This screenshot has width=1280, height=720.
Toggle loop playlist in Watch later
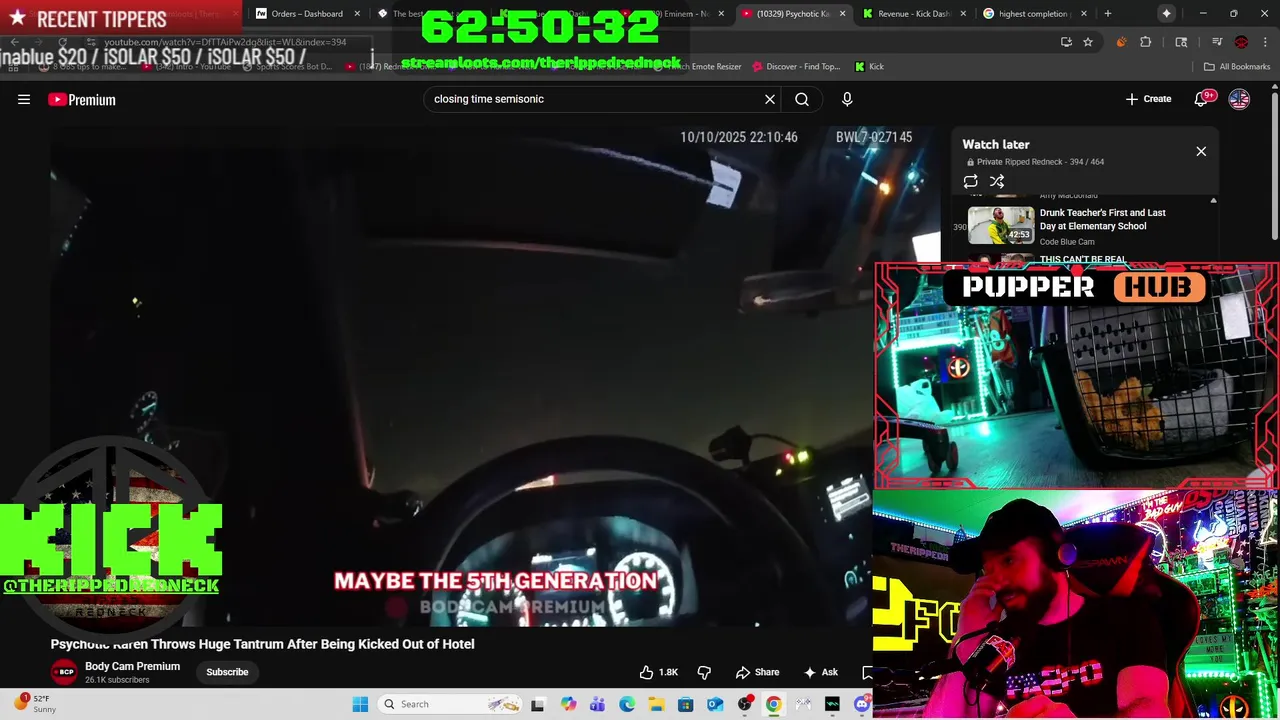point(970,182)
